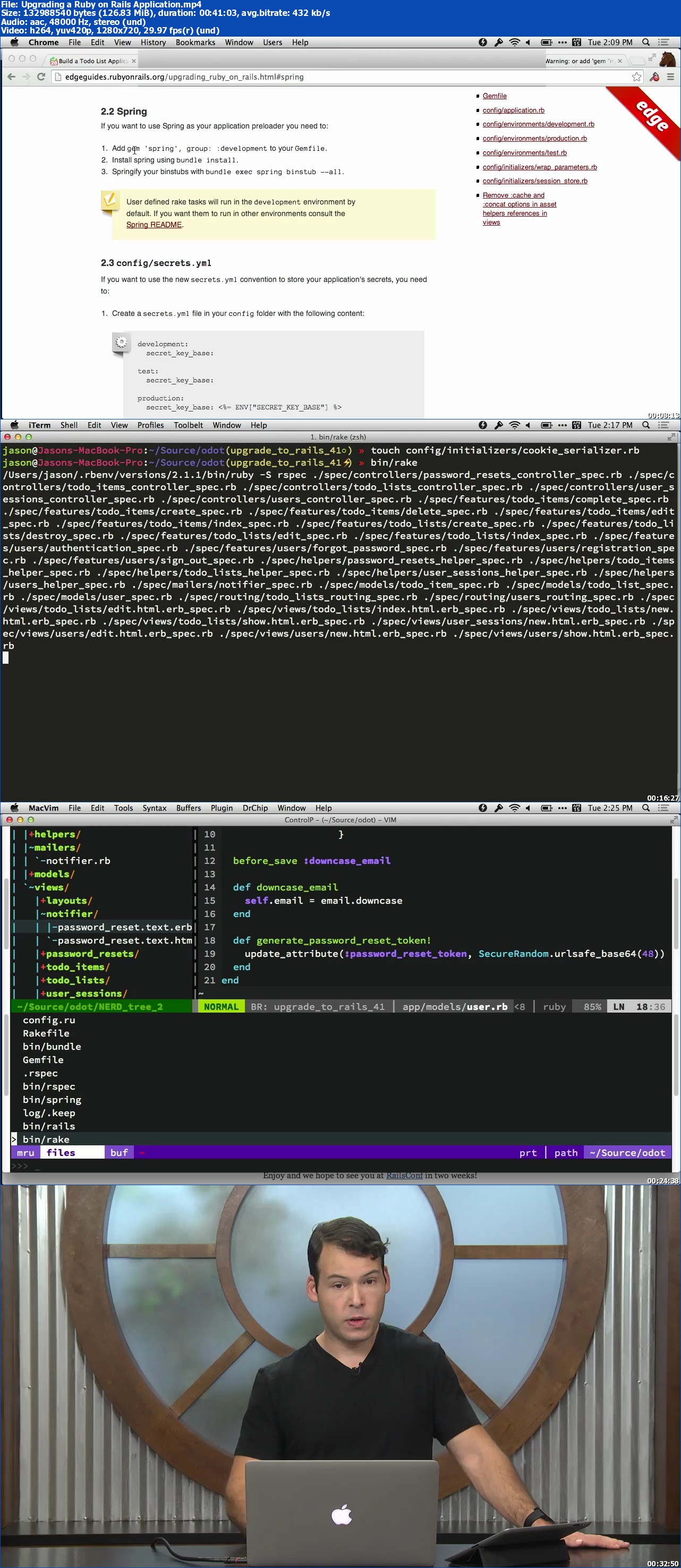Open Spotlight search from Chrome's menu bar
The image size is (681, 1568).
645,42
